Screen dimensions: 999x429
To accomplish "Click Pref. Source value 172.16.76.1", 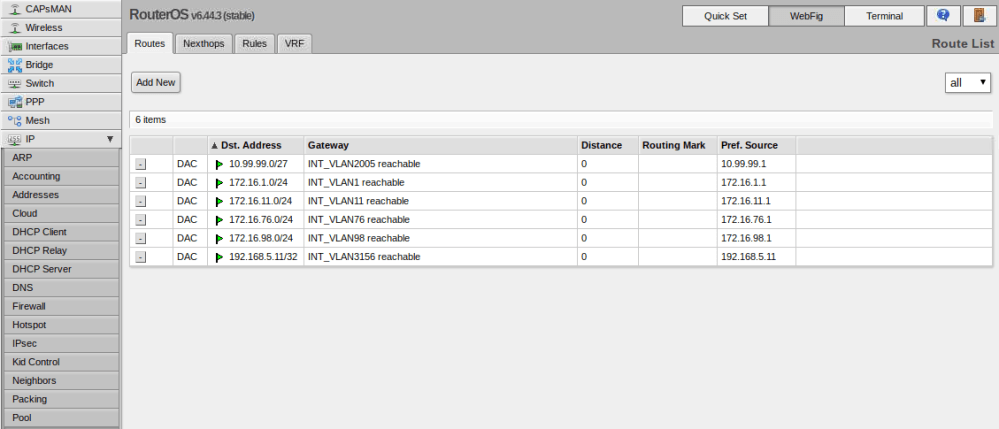I will pyautogui.click(x=746, y=219).
